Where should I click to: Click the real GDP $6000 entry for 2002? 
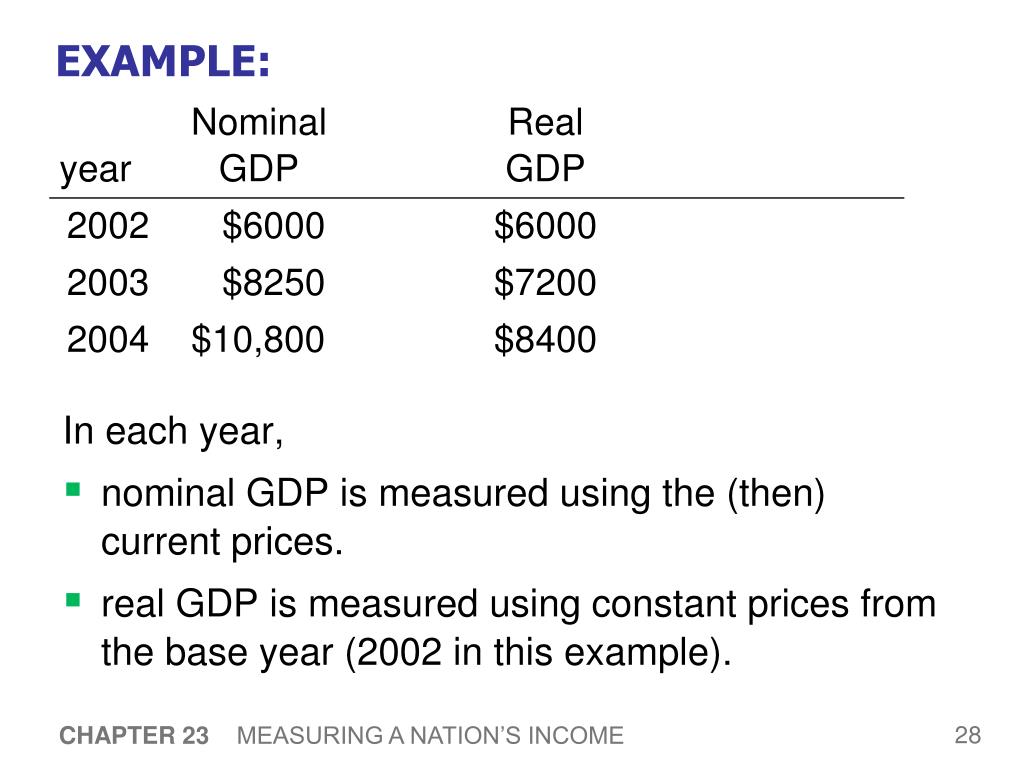(x=545, y=226)
